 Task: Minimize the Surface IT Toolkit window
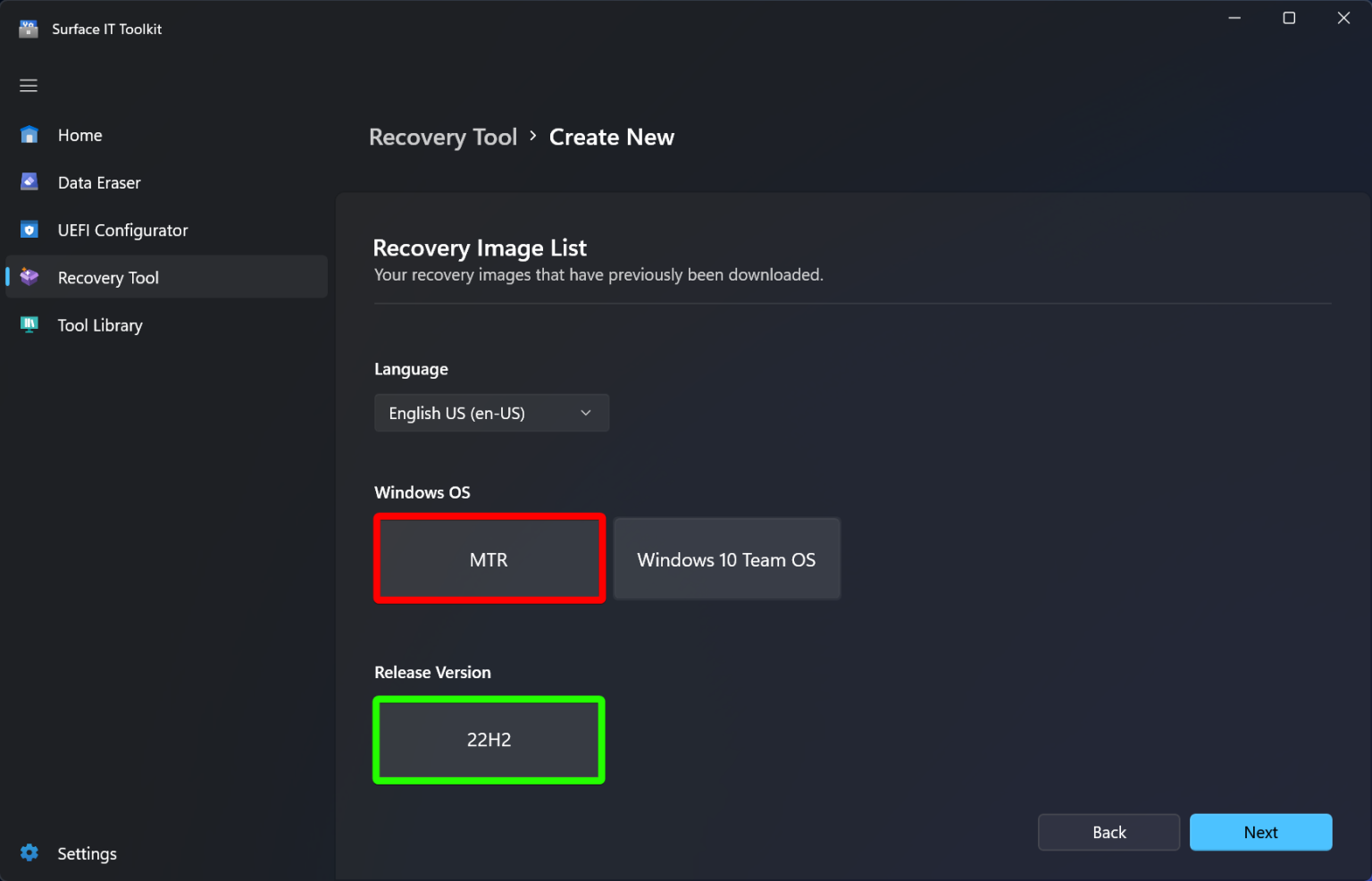1234,17
